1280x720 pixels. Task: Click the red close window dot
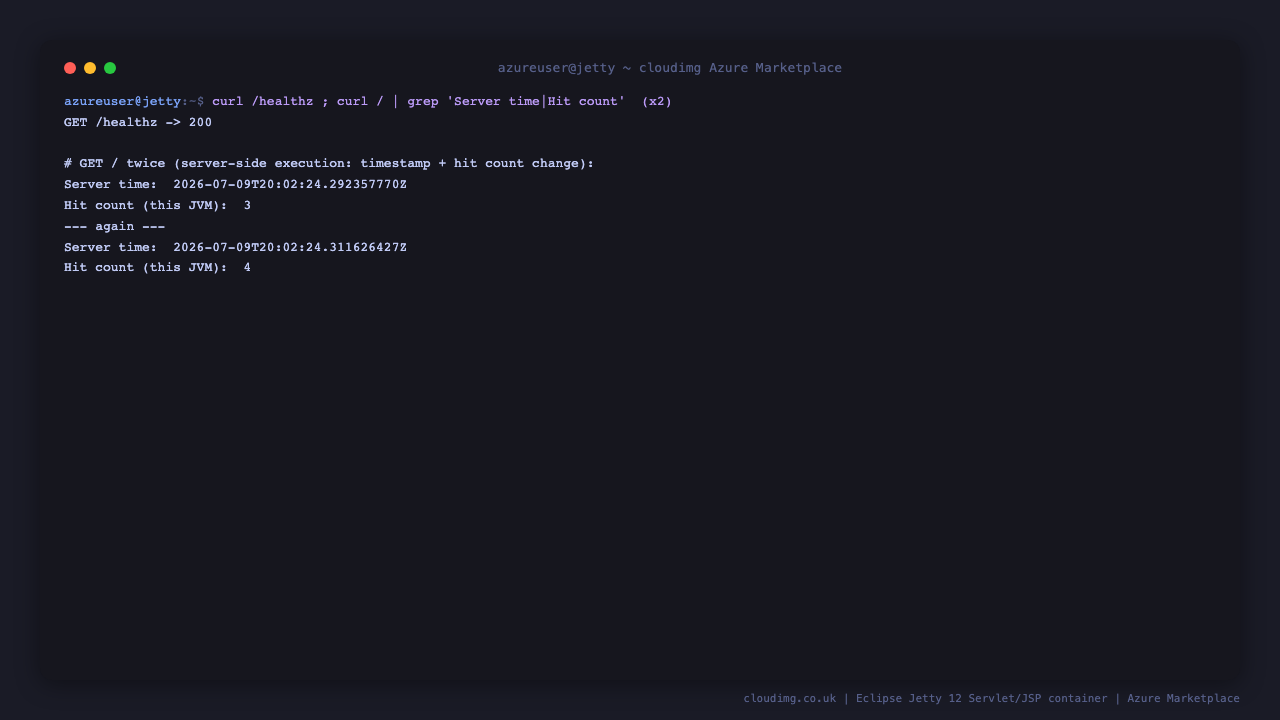pyautogui.click(x=70, y=68)
